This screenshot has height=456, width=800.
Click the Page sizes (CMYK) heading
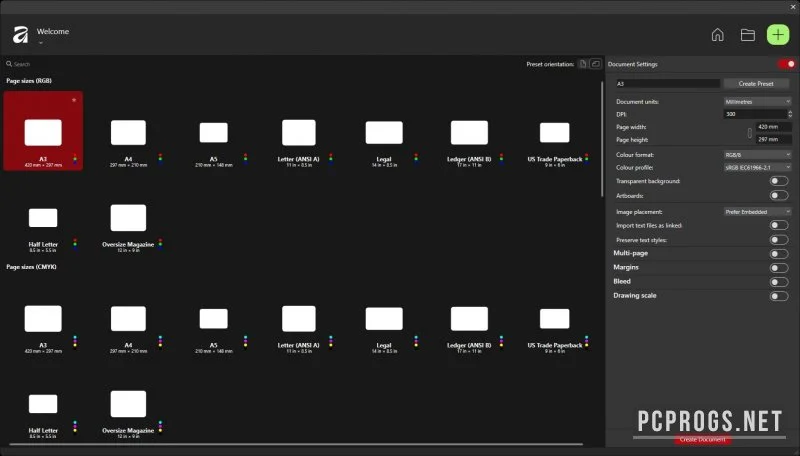[31, 267]
